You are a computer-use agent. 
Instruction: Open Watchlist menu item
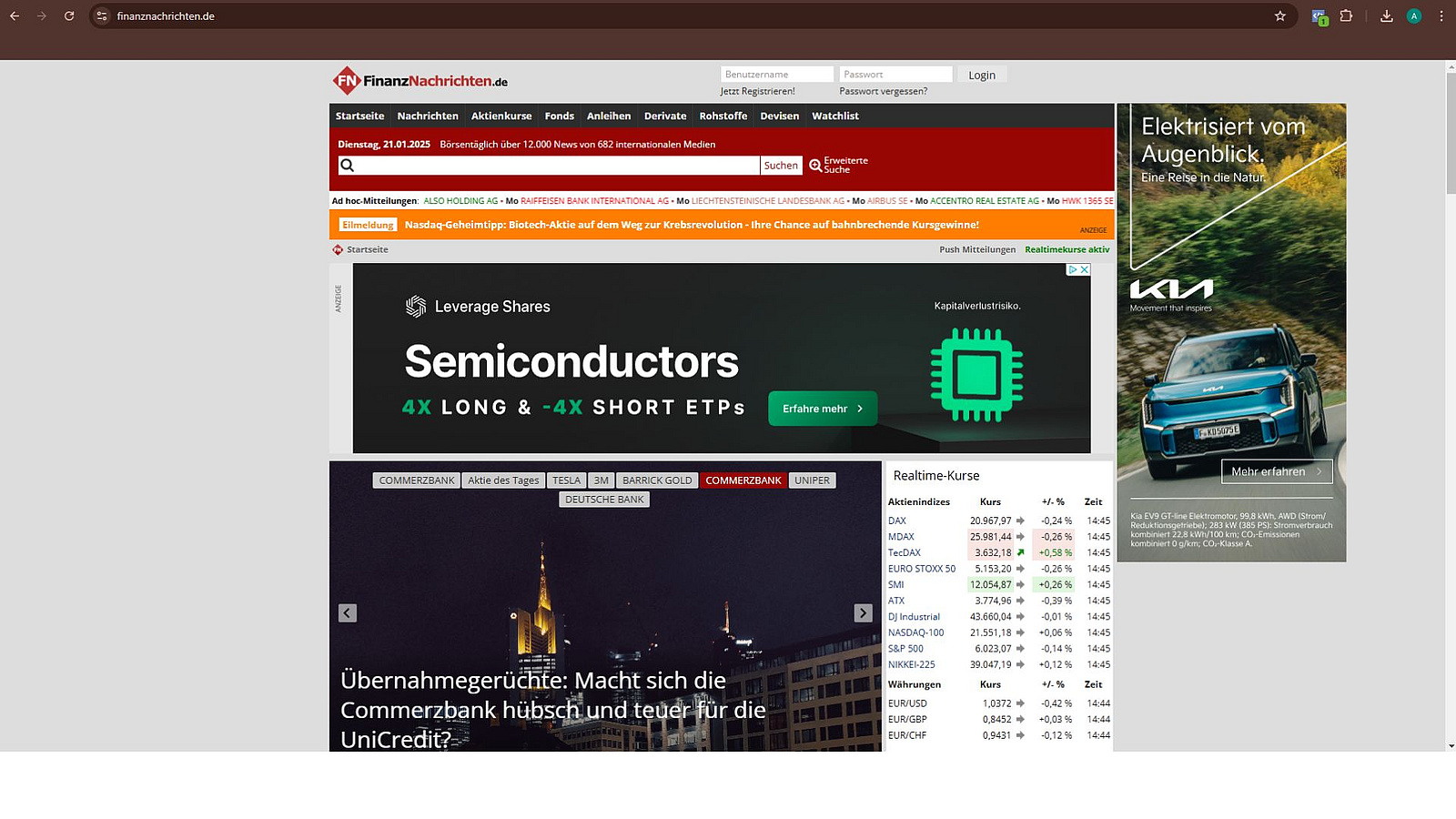[835, 116]
